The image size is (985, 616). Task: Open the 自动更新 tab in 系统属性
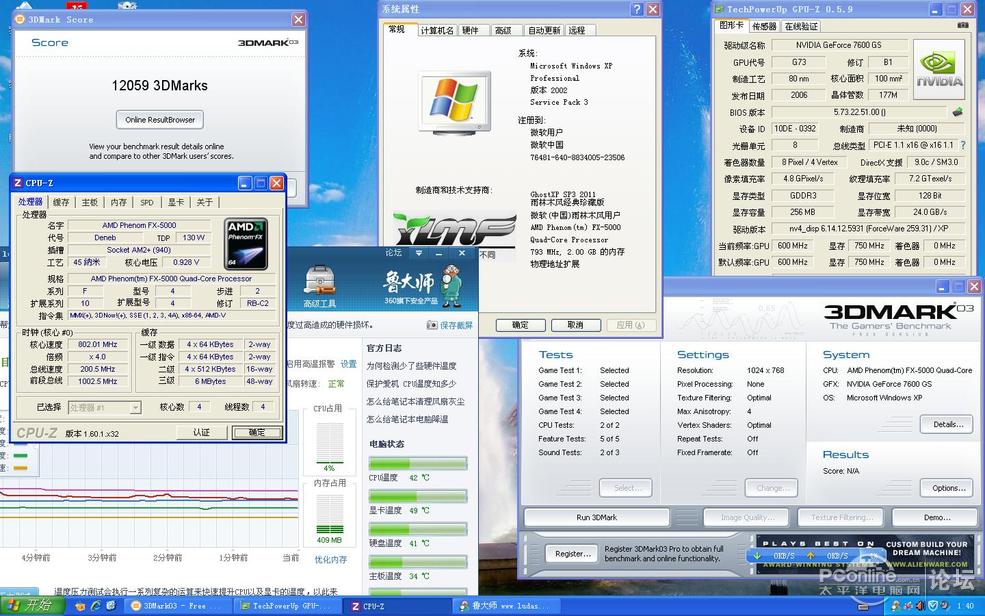(544, 30)
